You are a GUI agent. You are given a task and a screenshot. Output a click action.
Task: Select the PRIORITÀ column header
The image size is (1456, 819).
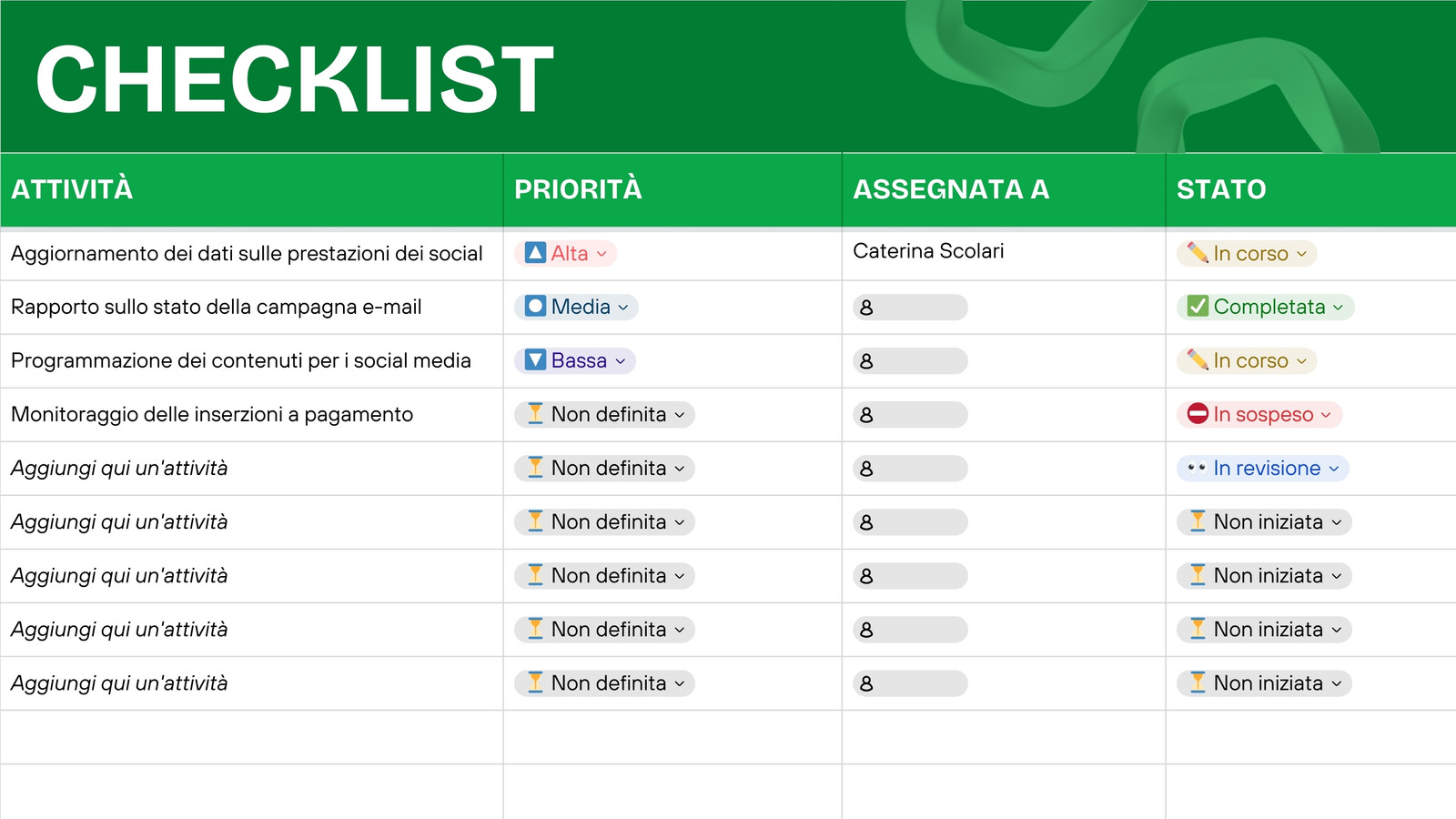click(x=578, y=189)
